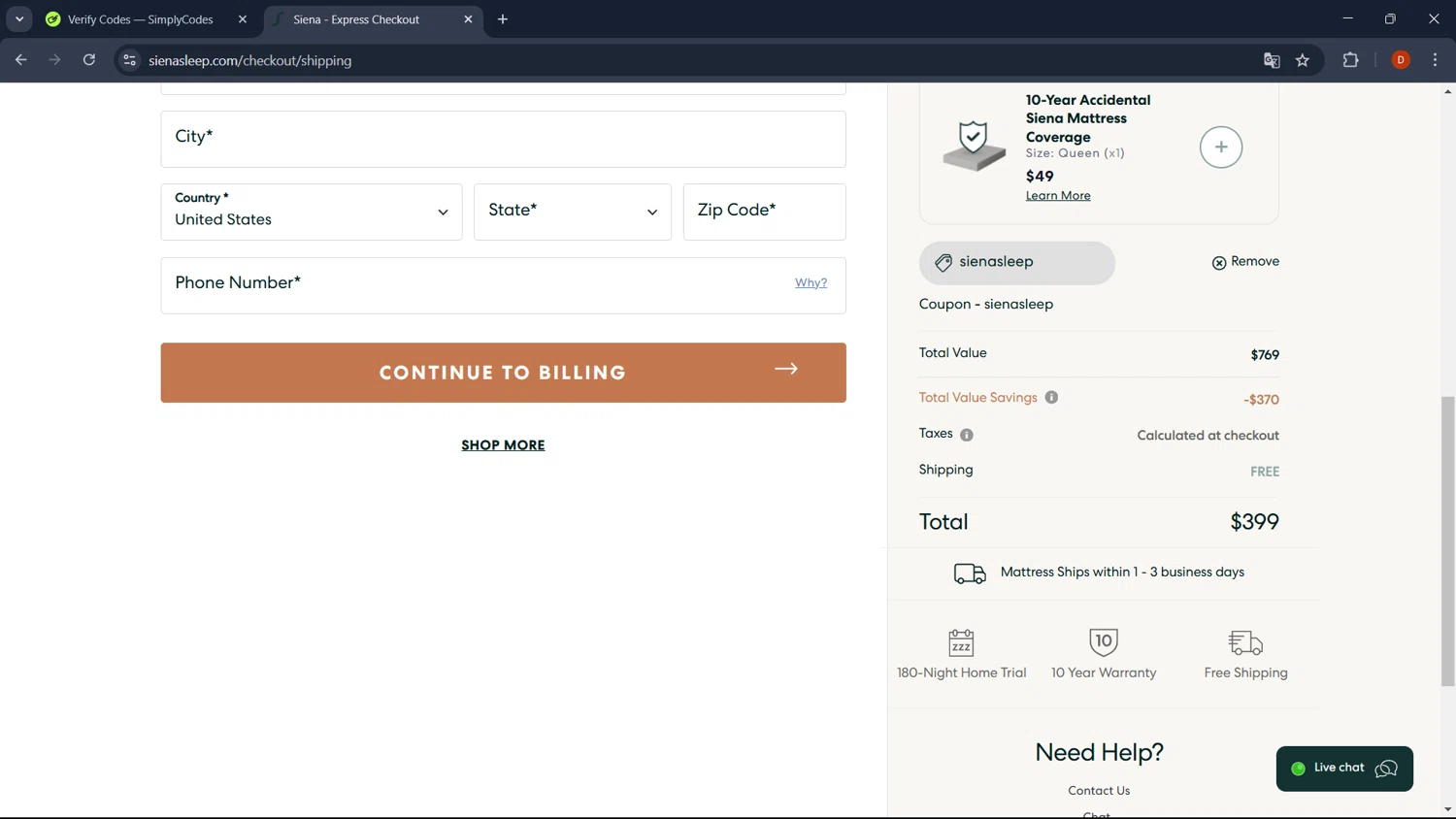Click the translate page icon

(x=1272, y=60)
